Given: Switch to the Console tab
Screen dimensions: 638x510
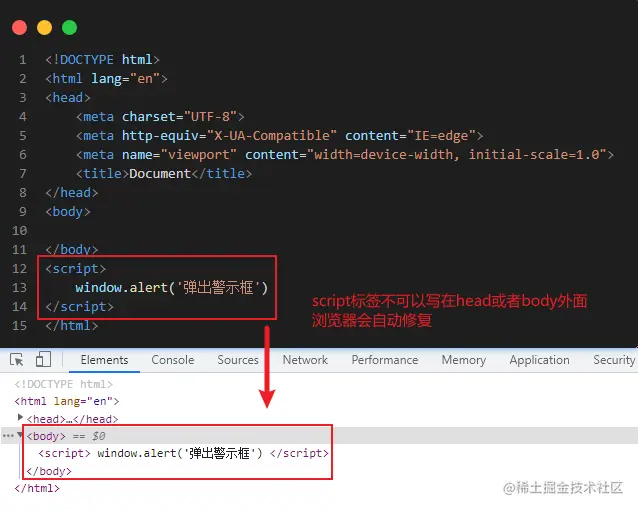Looking at the screenshot, I should [x=173, y=360].
